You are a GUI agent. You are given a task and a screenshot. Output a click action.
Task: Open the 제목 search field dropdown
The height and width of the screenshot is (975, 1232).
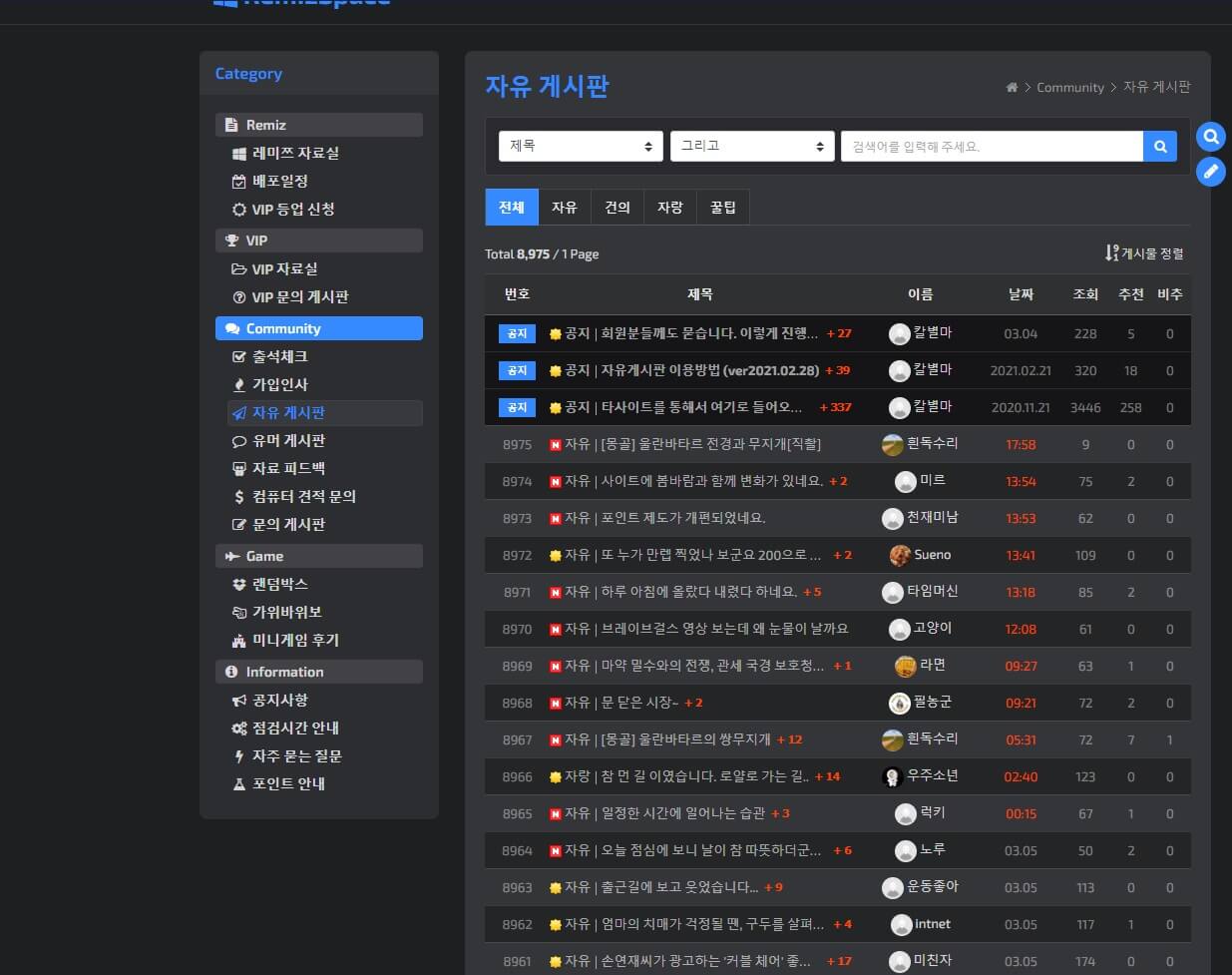point(581,146)
